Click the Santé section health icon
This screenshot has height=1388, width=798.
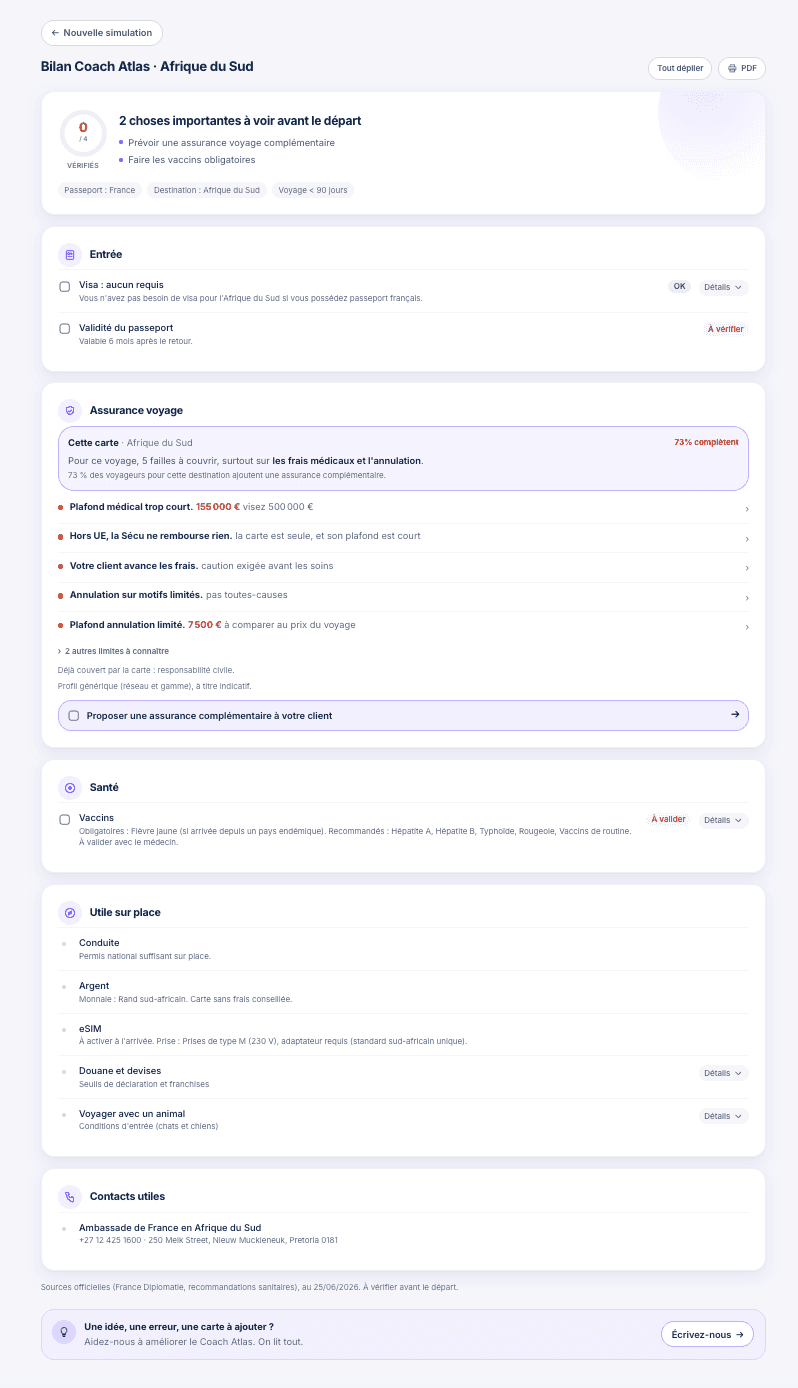pos(70,788)
